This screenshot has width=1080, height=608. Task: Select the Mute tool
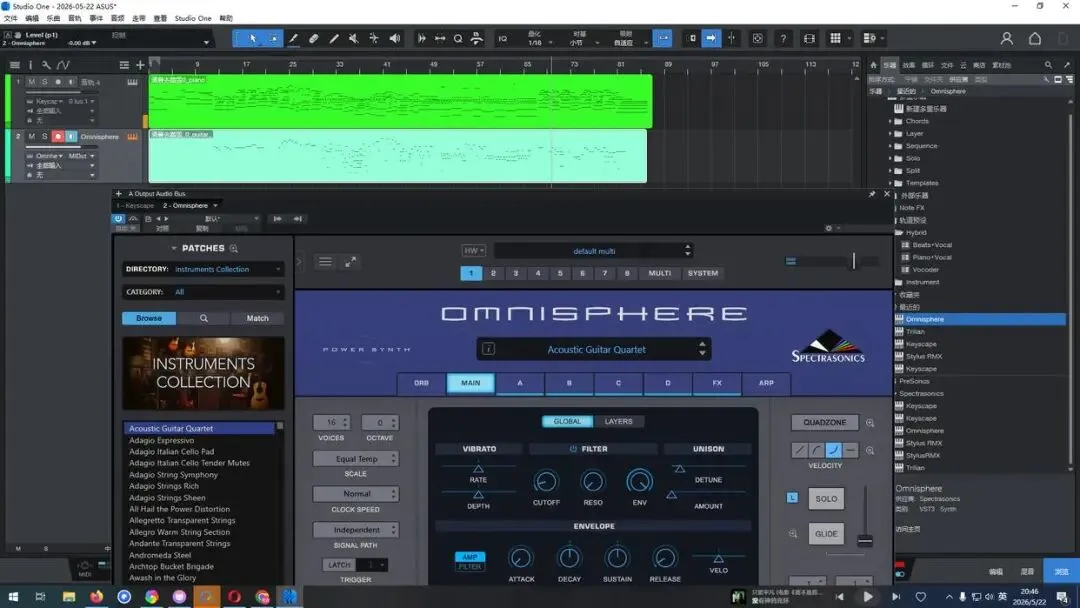click(354, 39)
